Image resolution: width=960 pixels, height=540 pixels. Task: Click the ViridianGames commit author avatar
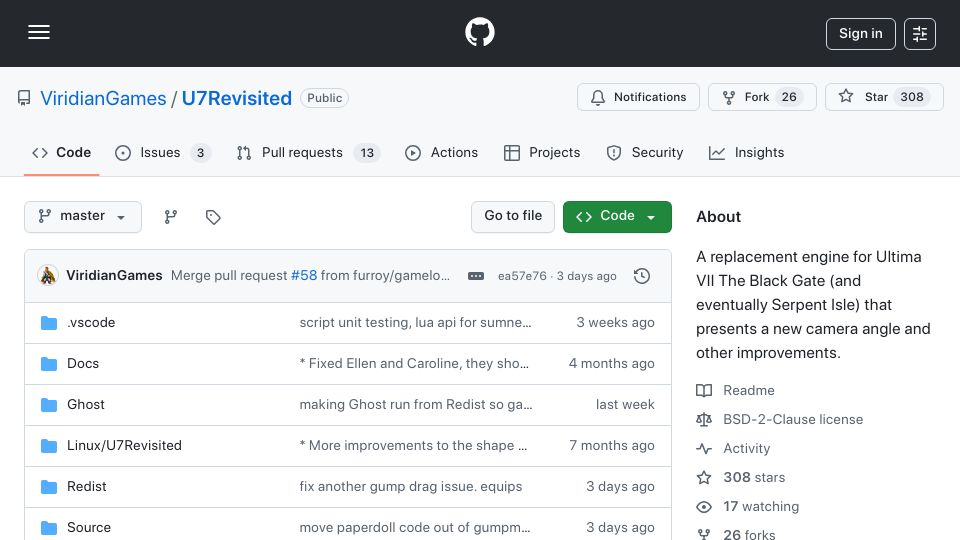pyautogui.click(x=48, y=276)
